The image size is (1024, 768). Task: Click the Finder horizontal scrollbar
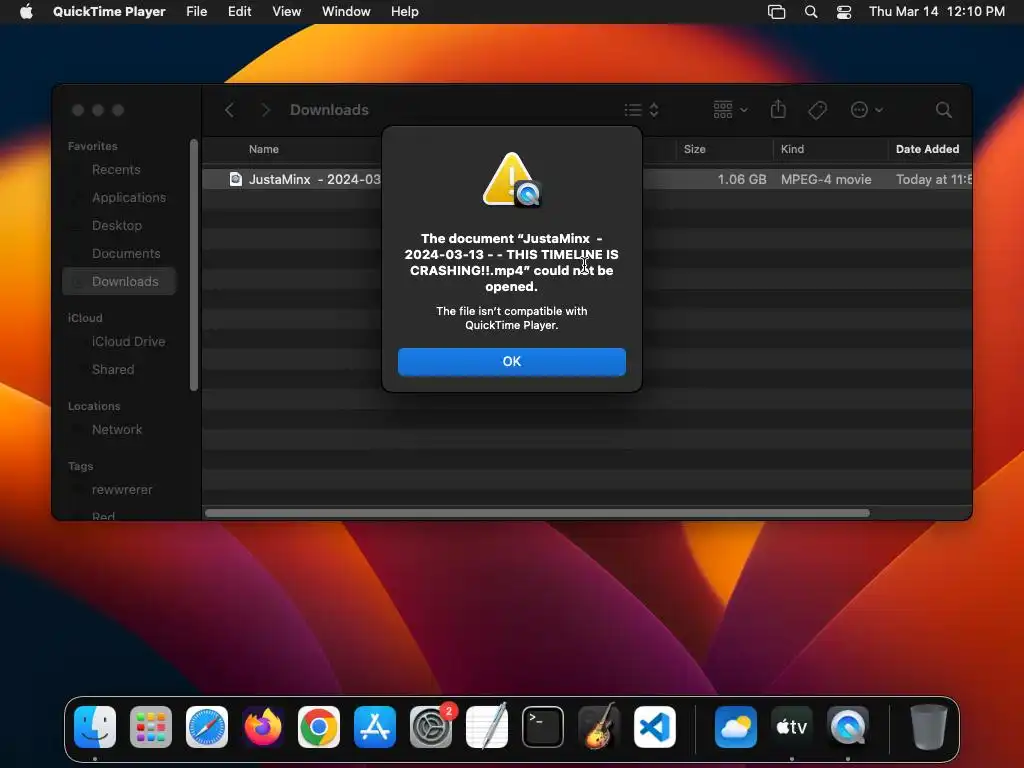click(x=537, y=513)
